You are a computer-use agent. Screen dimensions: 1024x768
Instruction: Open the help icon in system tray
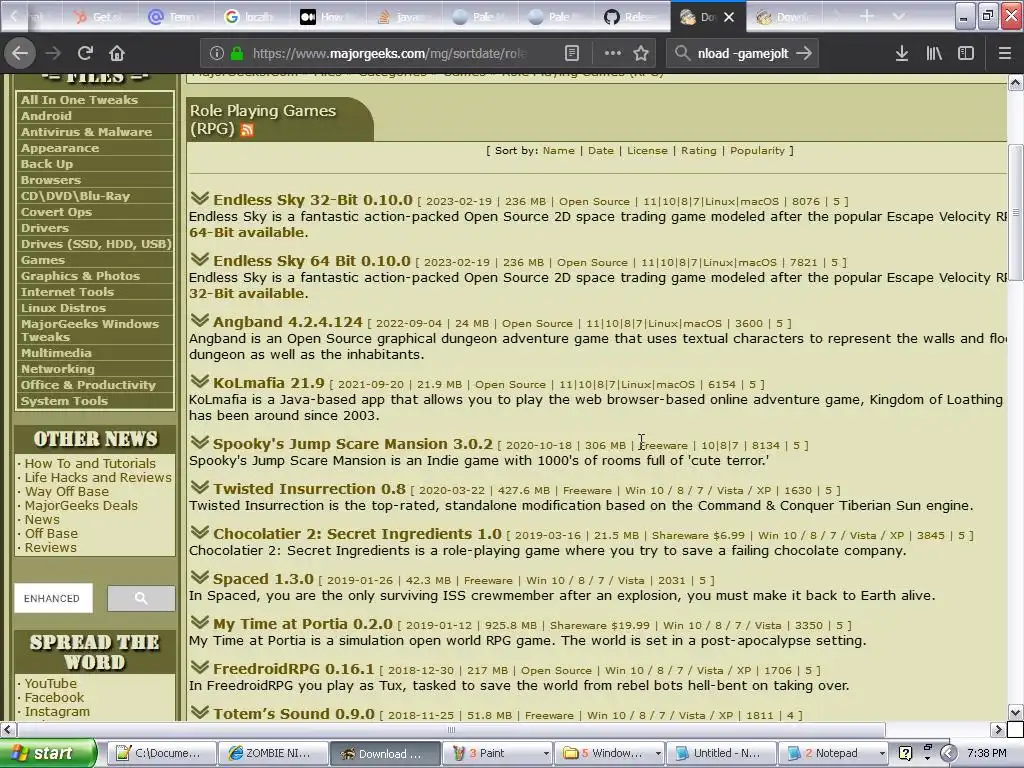tap(905, 753)
